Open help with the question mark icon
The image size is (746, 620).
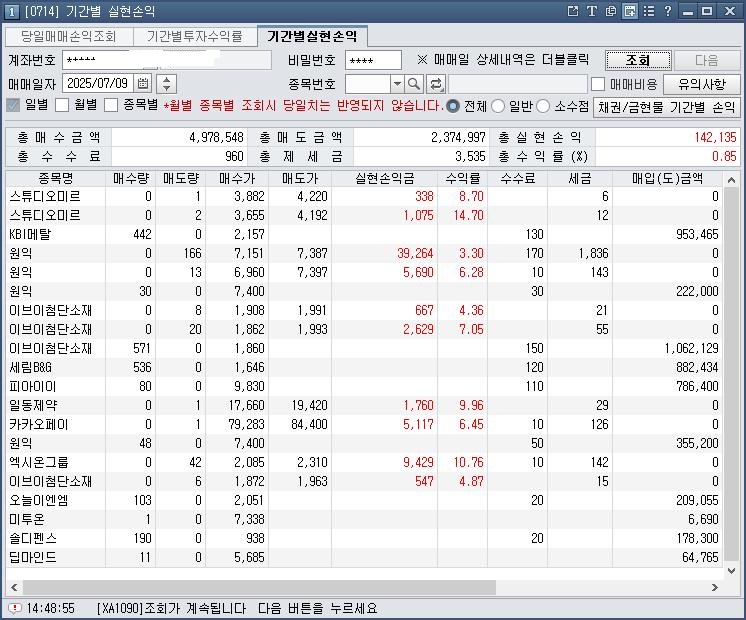tap(667, 11)
